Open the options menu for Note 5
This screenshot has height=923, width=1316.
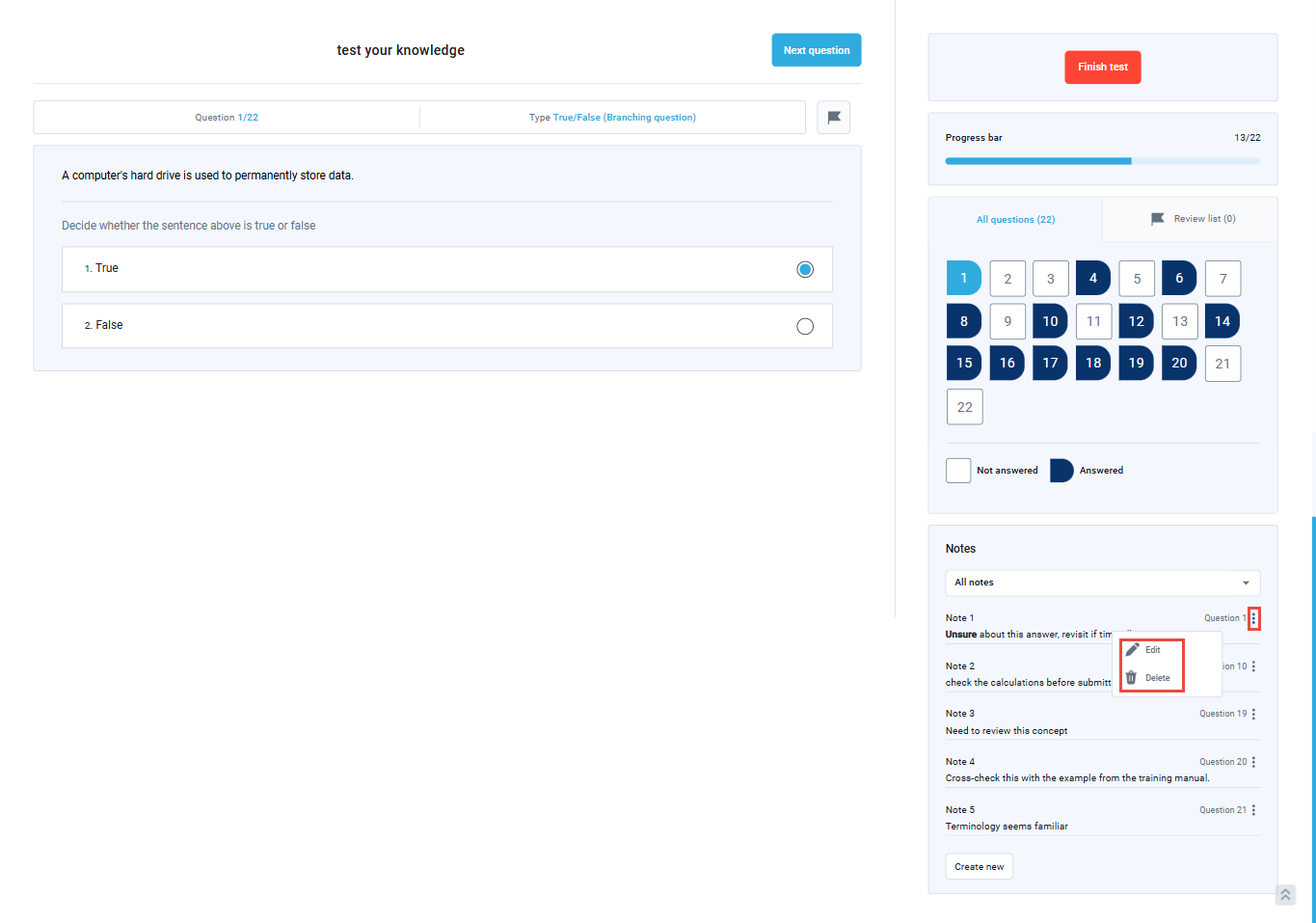[x=1253, y=810]
